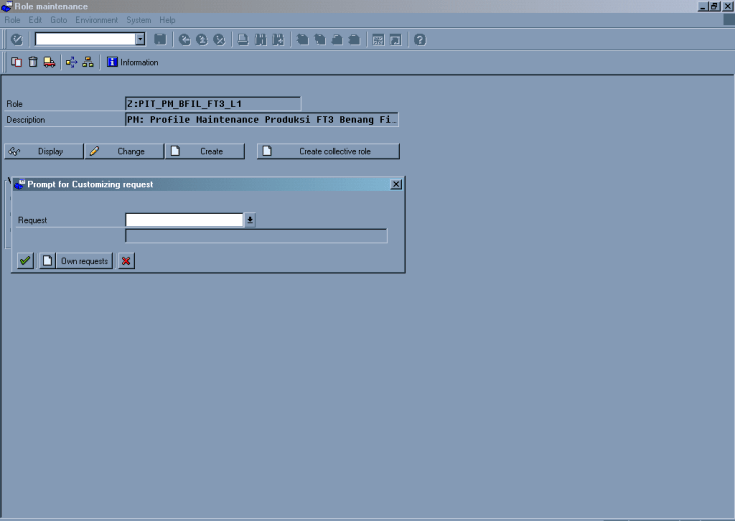
Task: Open the Goto menu
Action: 58,20
